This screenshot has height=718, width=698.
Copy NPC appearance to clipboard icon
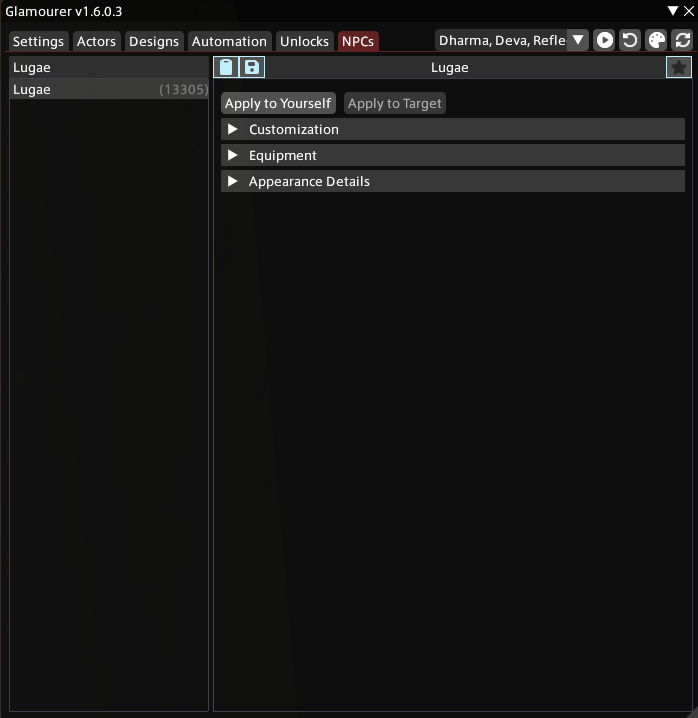pyautogui.click(x=226, y=67)
